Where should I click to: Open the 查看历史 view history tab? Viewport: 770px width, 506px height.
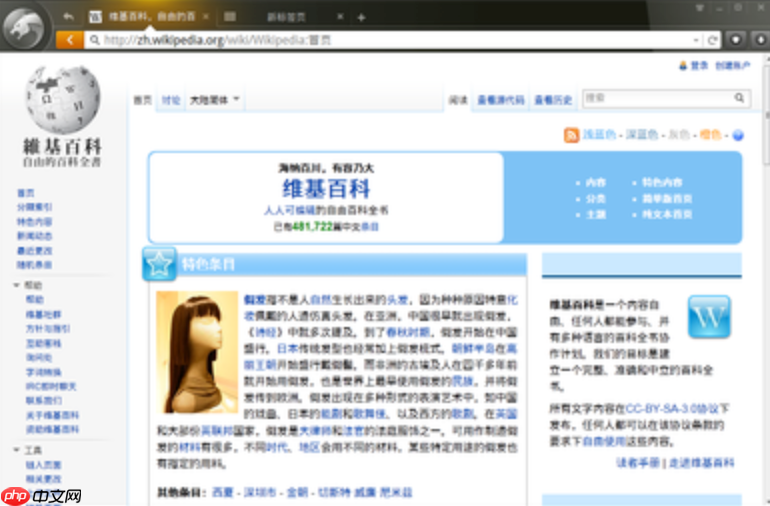(x=553, y=100)
